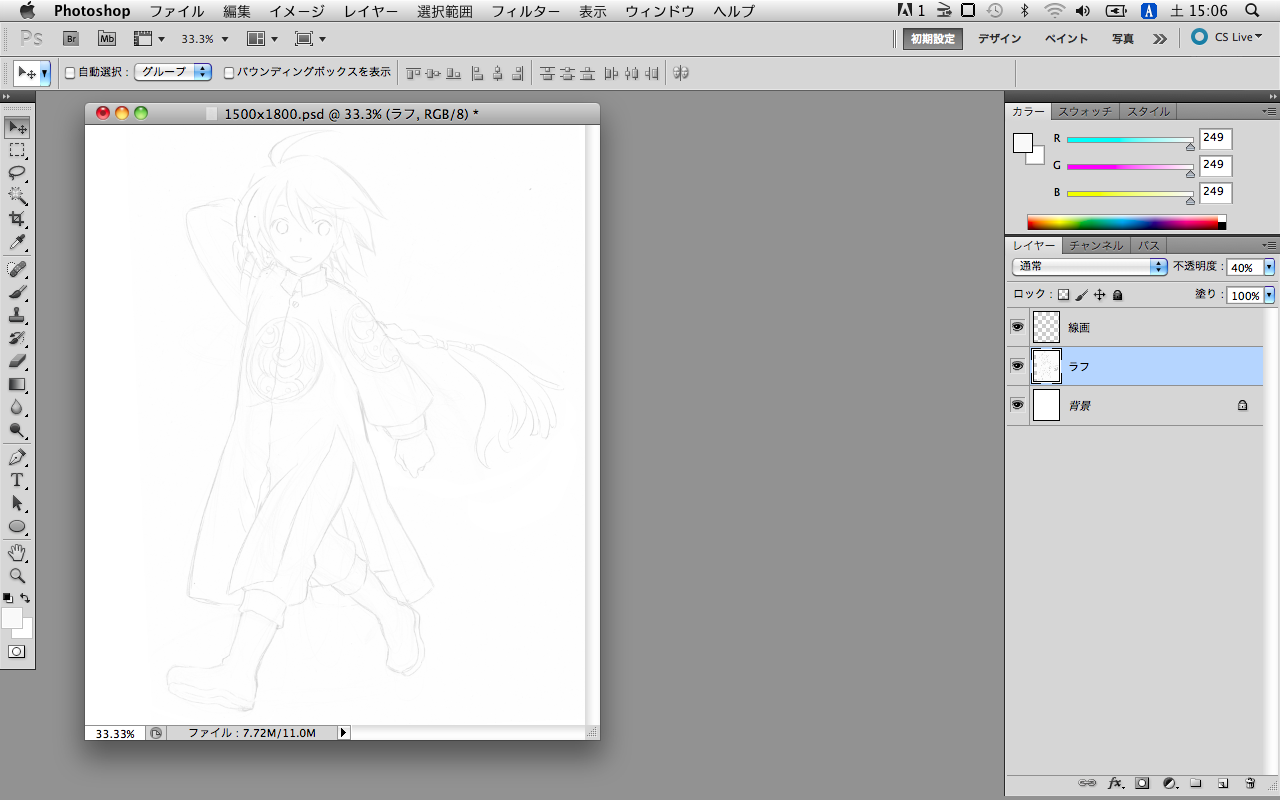Open the CS Live menu

1227,37
